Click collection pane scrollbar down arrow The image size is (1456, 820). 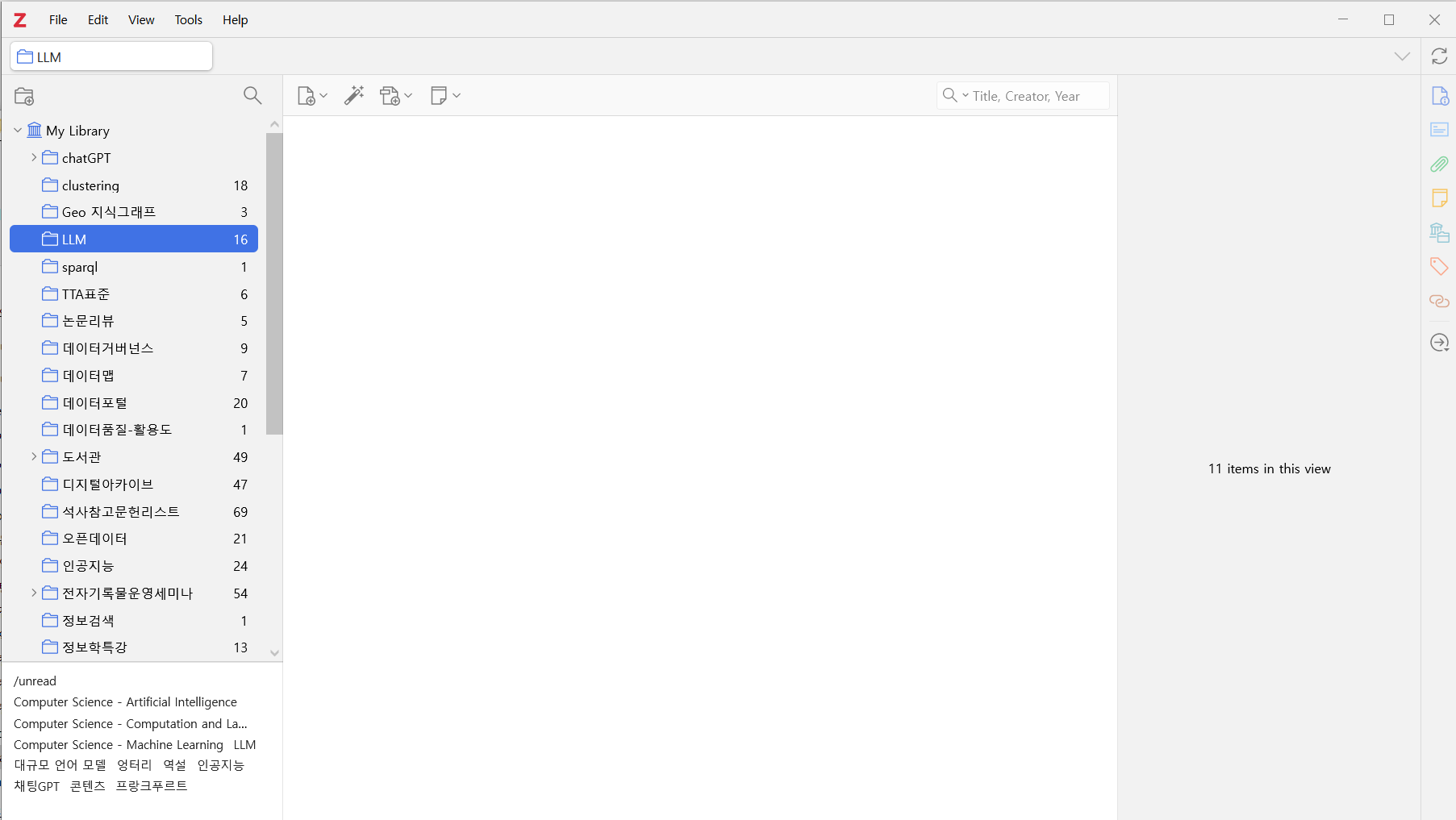274,653
